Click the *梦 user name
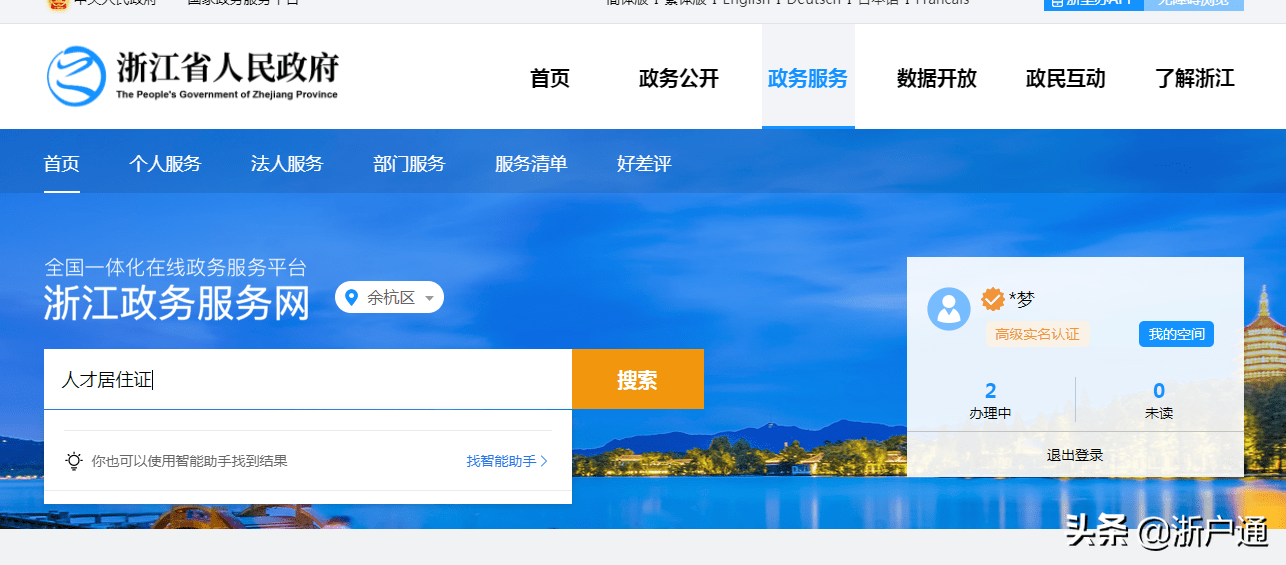This screenshot has height=565, width=1286. tap(1021, 299)
